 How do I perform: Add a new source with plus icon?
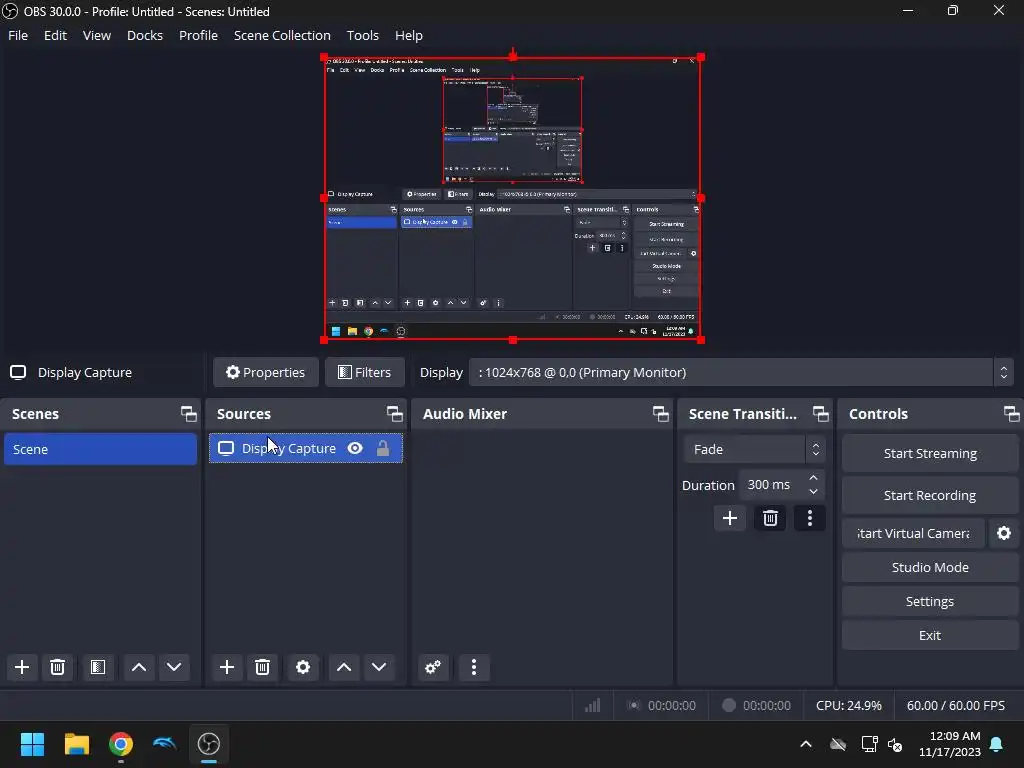click(227, 667)
